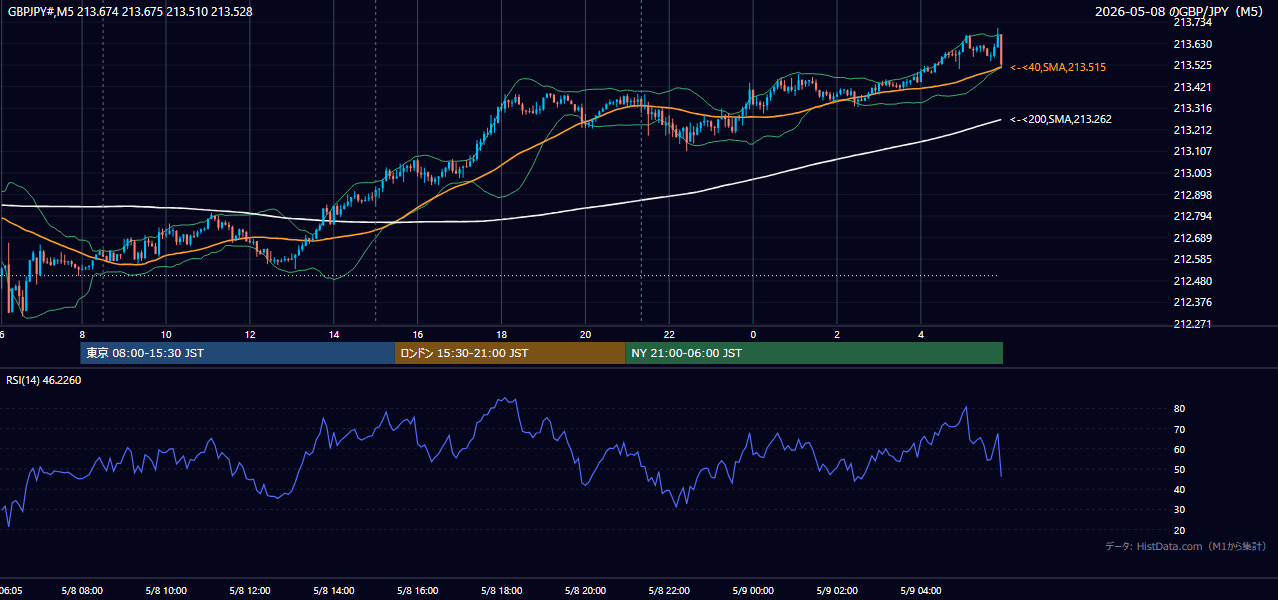Click the 5/8 22:00 date axis label
Image resolution: width=1278 pixels, height=600 pixels.
click(669, 591)
